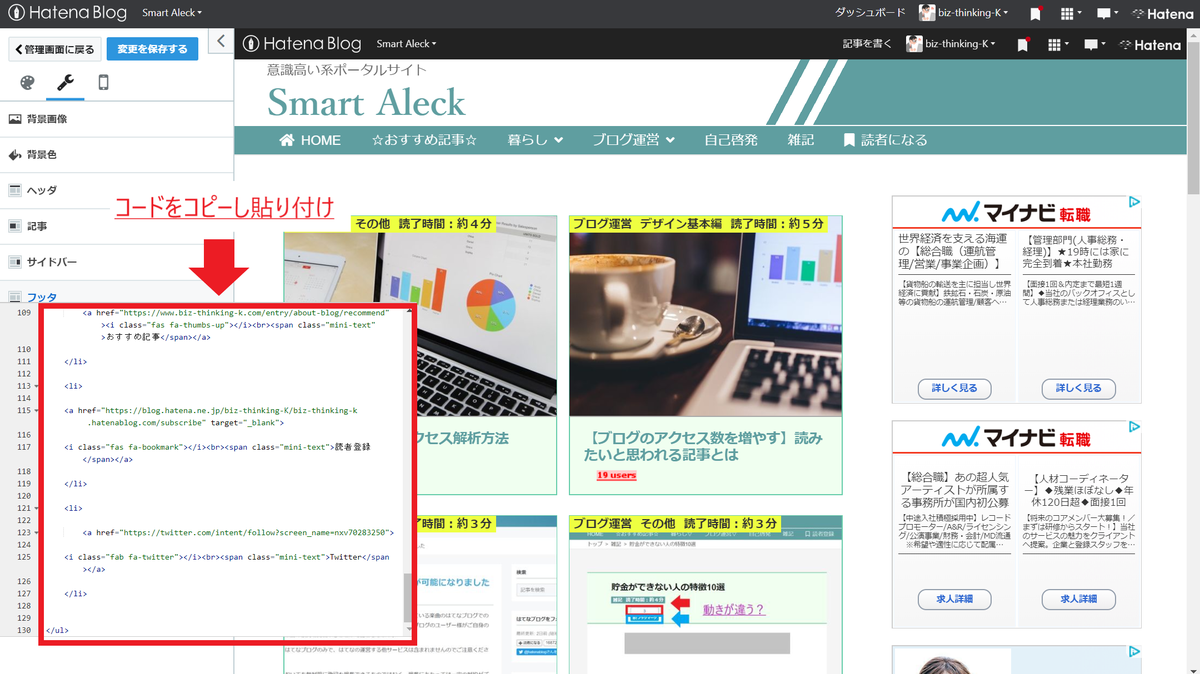This screenshot has width=1200, height=674.
Task: Open the message bubble icon in the preview header
Action: coord(1092,45)
